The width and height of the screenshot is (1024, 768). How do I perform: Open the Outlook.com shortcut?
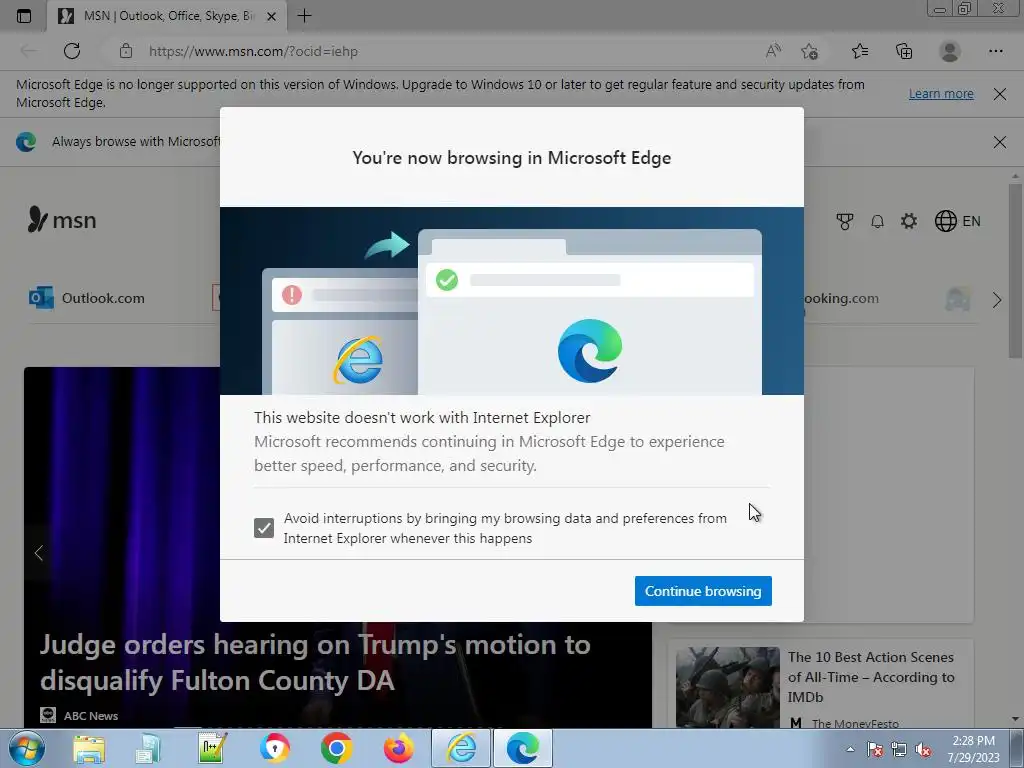click(x=87, y=298)
